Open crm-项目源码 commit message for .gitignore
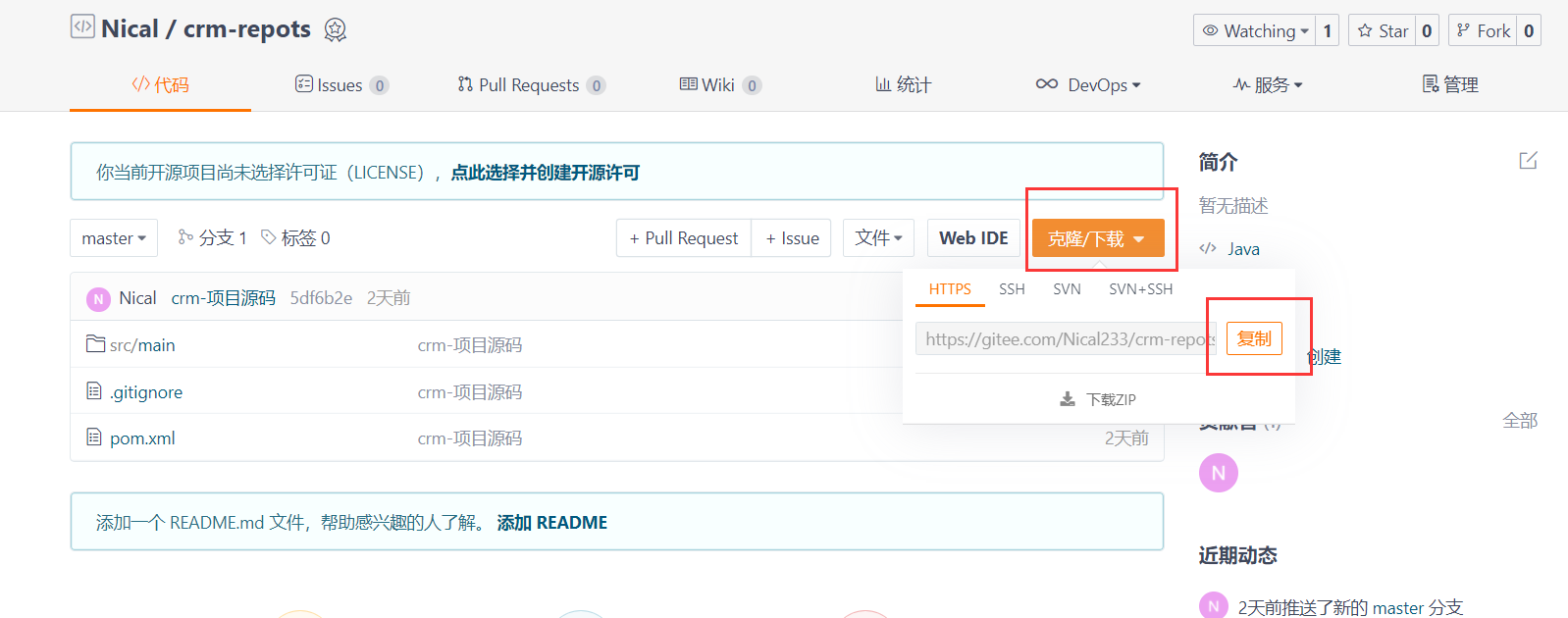 click(x=470, y=392)
